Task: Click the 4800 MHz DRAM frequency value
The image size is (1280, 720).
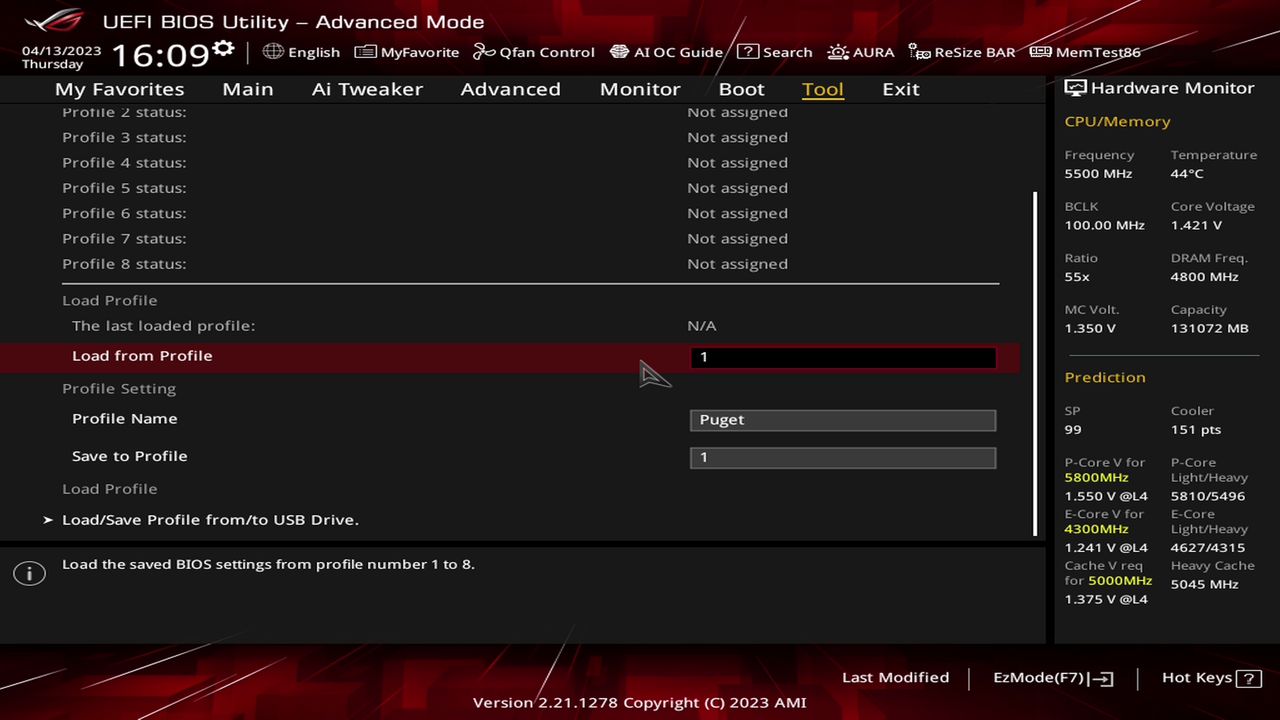Action: click(x=1205, y=277)
